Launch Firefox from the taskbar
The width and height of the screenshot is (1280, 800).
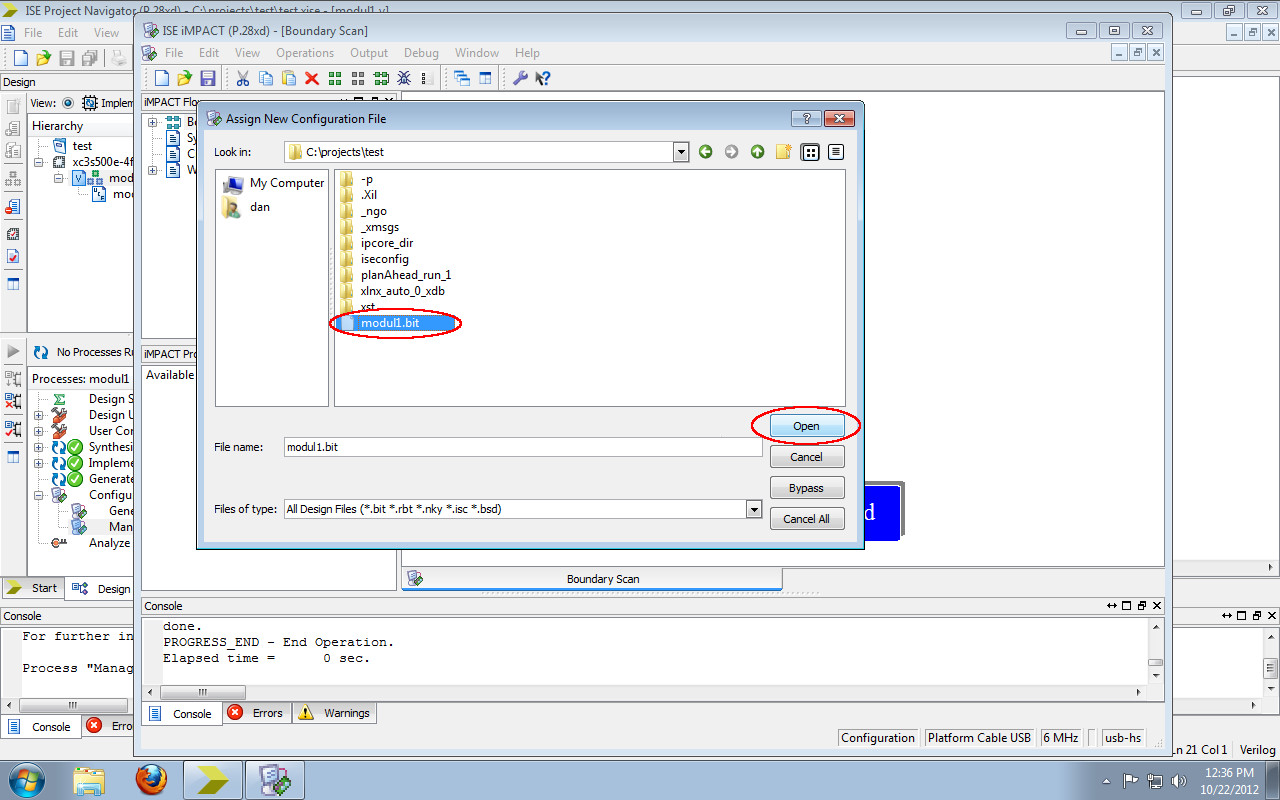[x=151, y=779]
